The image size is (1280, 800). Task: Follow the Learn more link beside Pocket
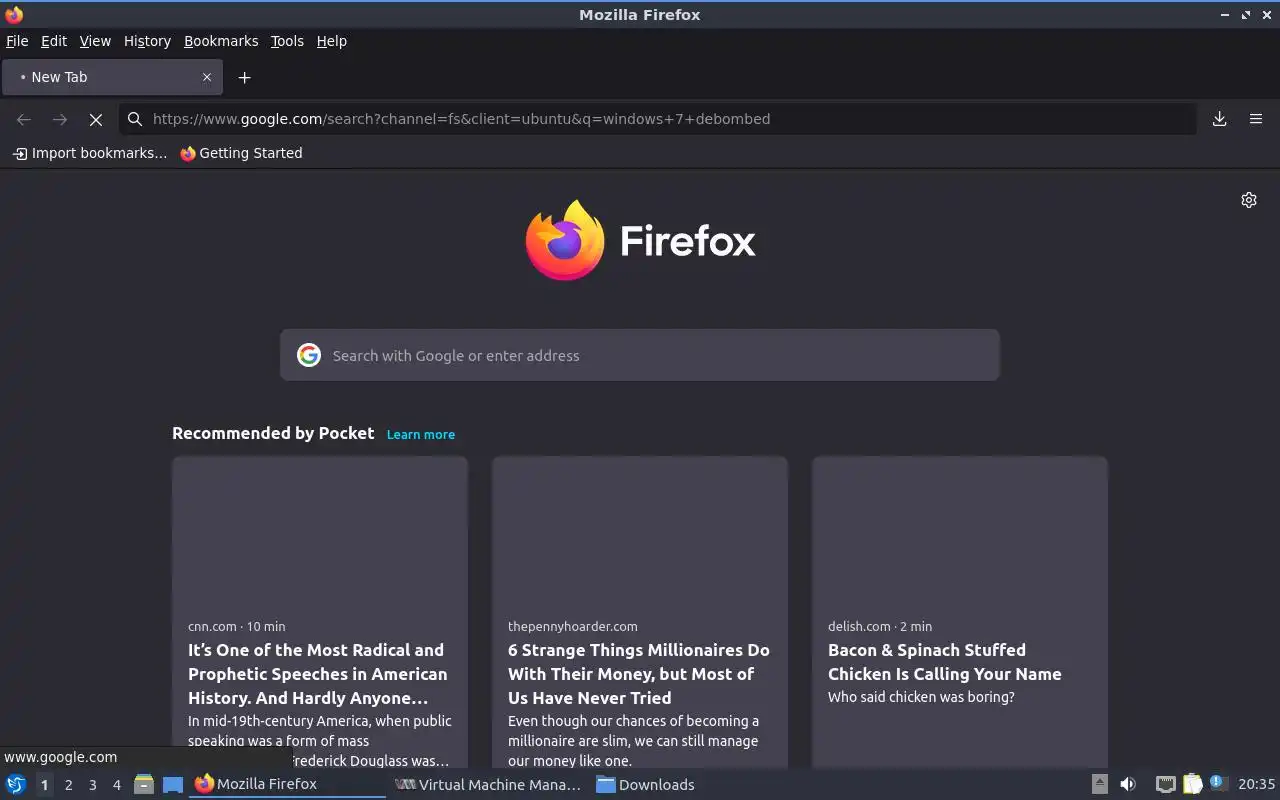(x=421, y=434)
